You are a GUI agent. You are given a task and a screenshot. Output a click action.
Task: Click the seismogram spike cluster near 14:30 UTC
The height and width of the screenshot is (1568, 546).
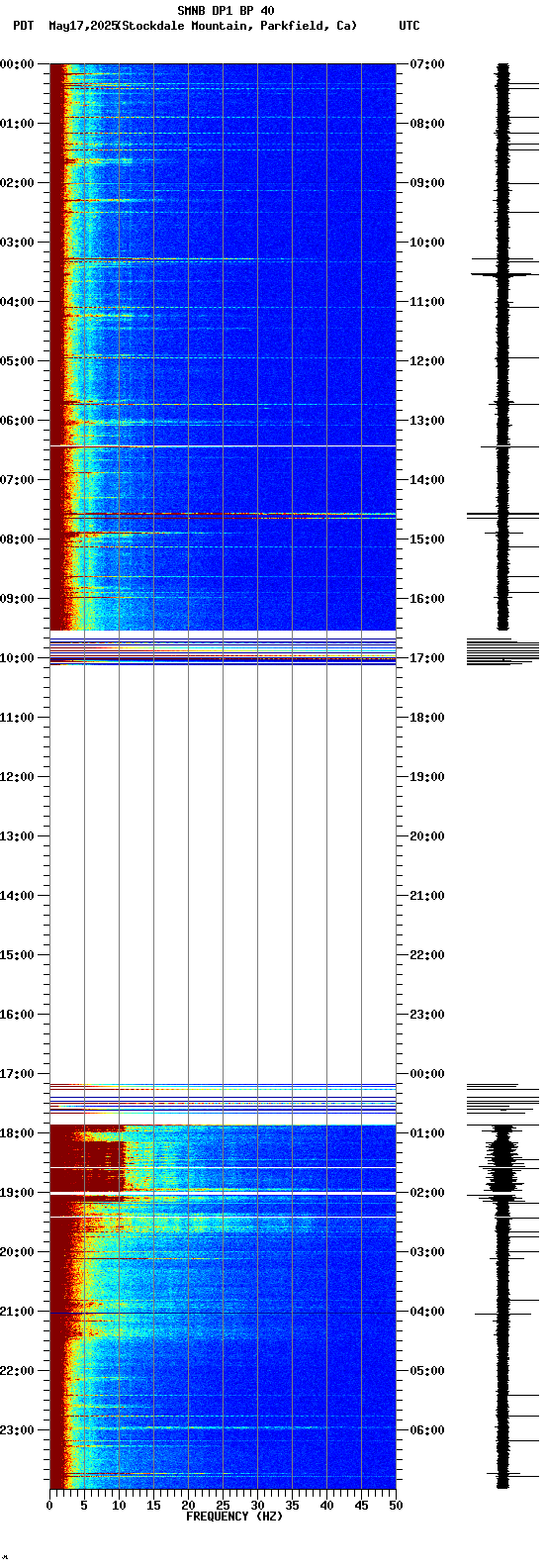[502, 515]
